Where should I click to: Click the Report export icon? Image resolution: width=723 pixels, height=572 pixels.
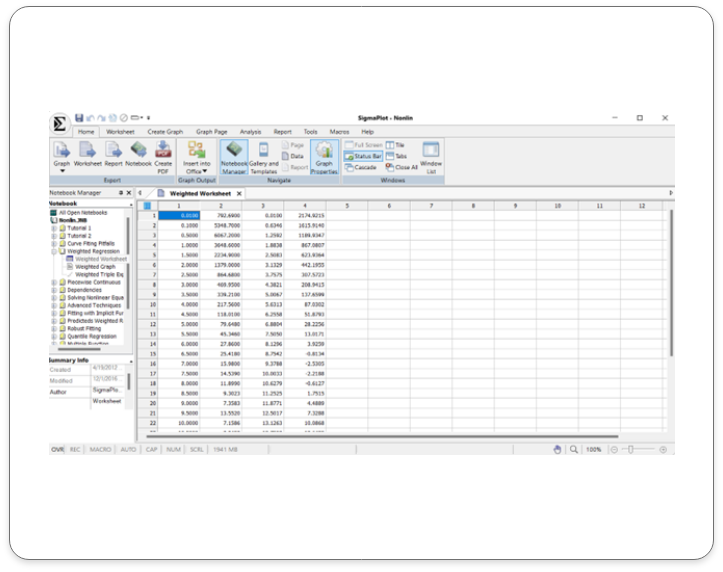point(113,154)
